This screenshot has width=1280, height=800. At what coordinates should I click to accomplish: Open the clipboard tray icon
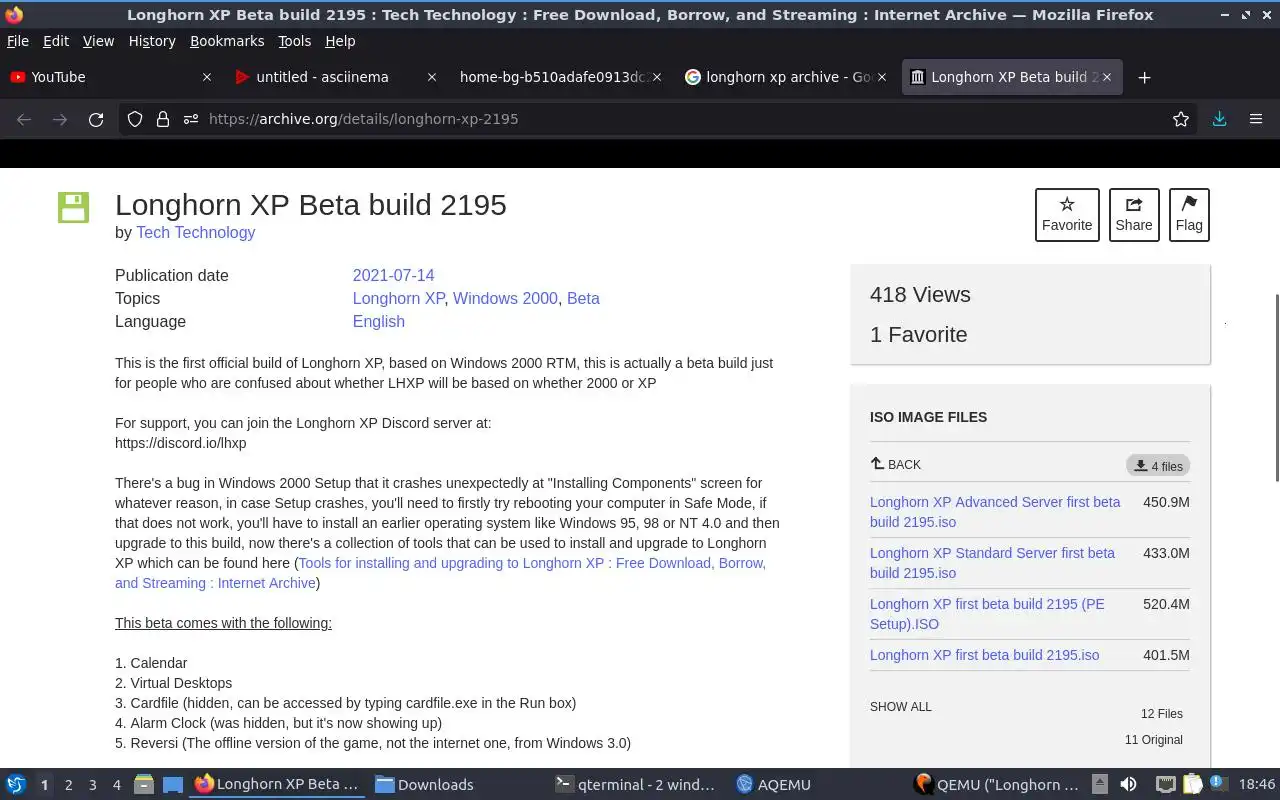click(x=1192, y=785)
